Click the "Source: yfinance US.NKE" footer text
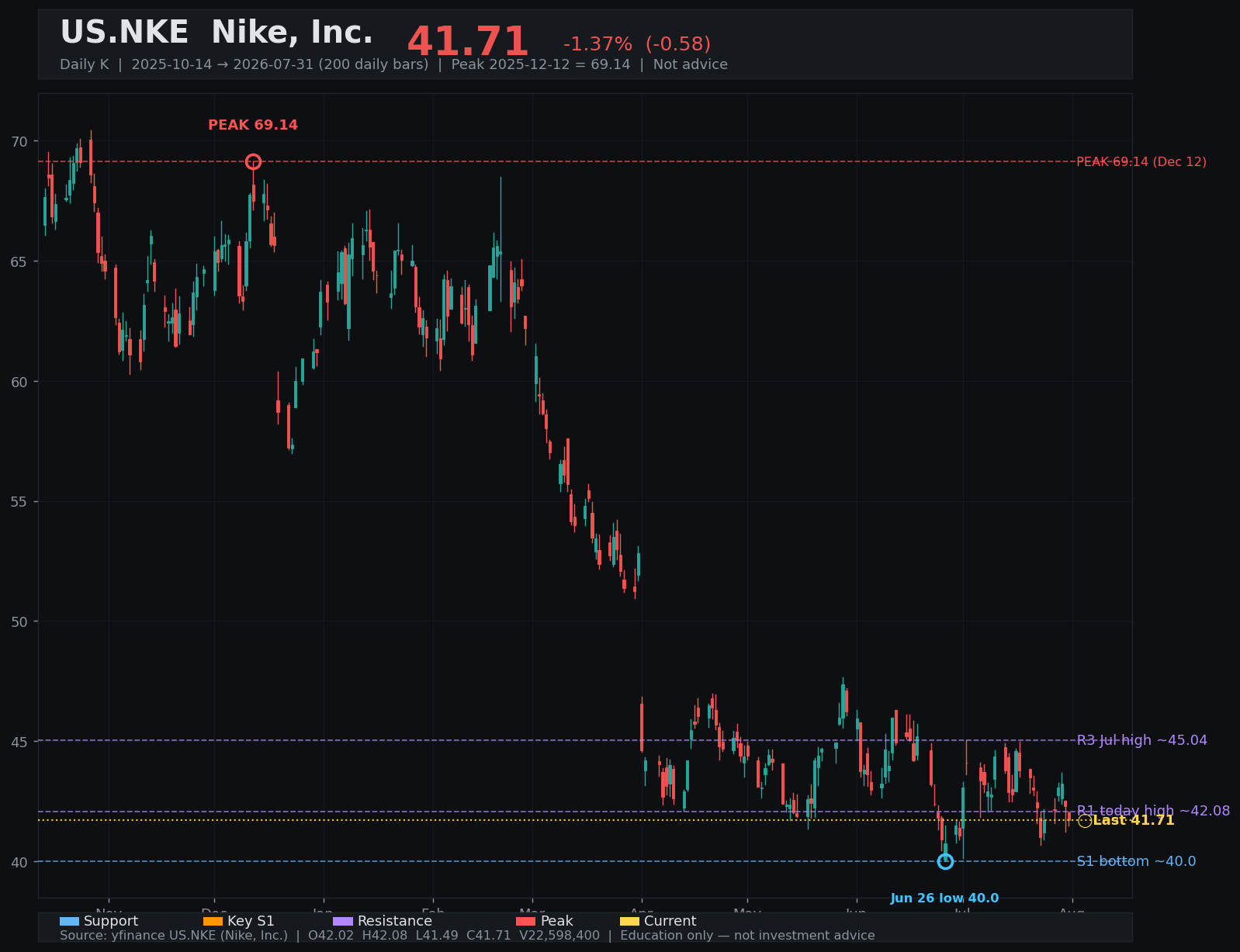 pyautogui.click(x=174, y=936)
